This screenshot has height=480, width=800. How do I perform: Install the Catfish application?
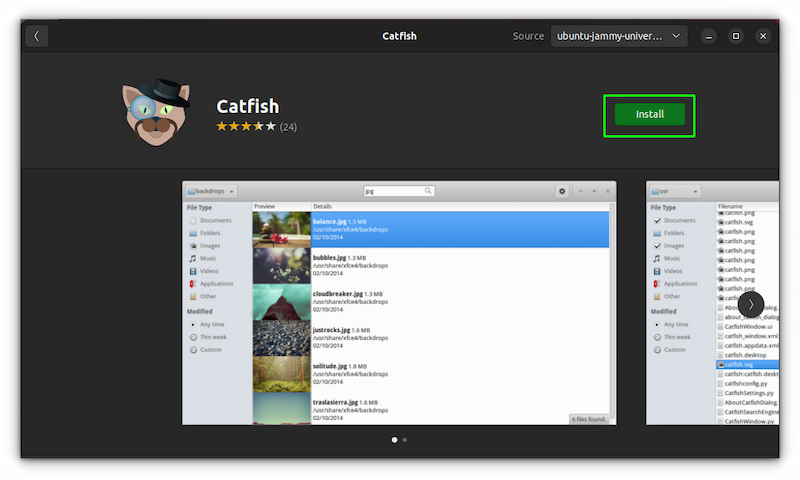click(649, 114)
